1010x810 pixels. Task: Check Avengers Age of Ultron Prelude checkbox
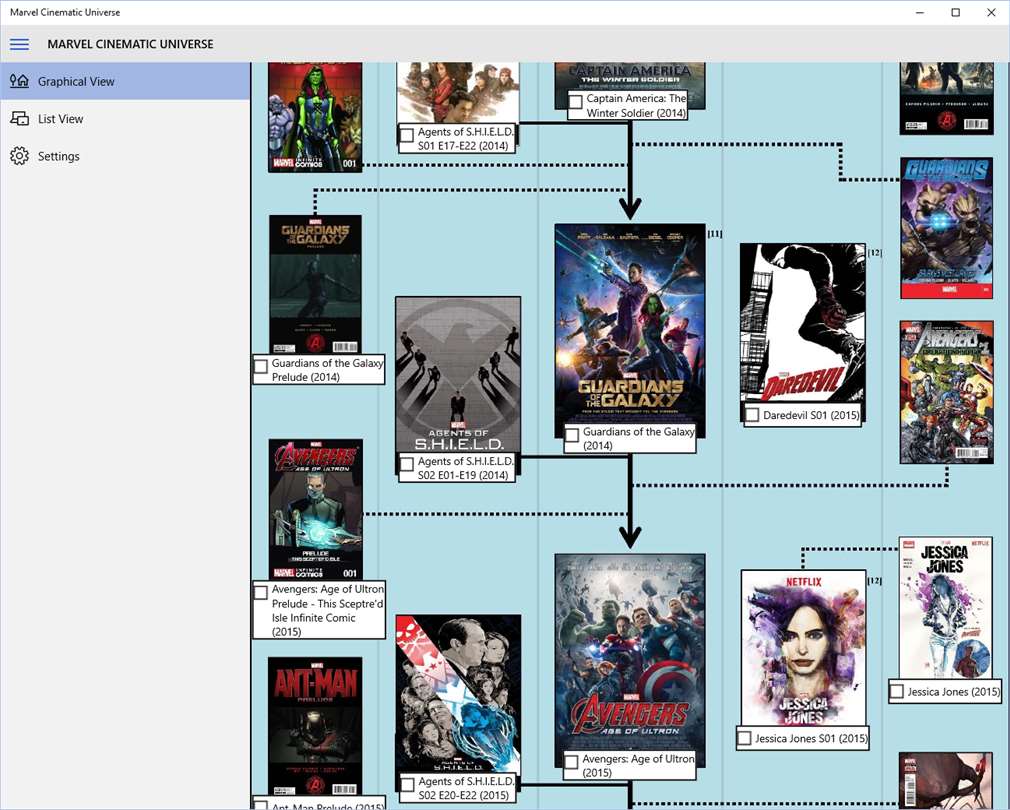(261, 592)
